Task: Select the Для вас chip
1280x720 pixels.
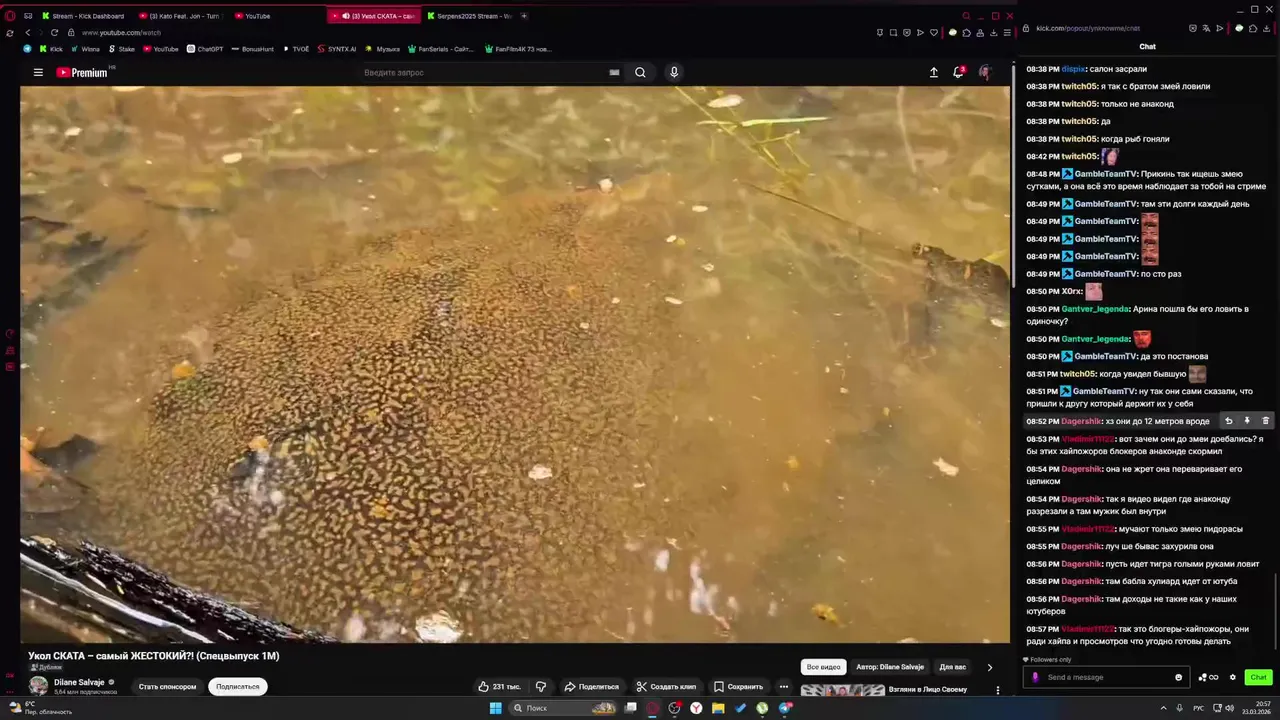Action: (x=953, y=667)
